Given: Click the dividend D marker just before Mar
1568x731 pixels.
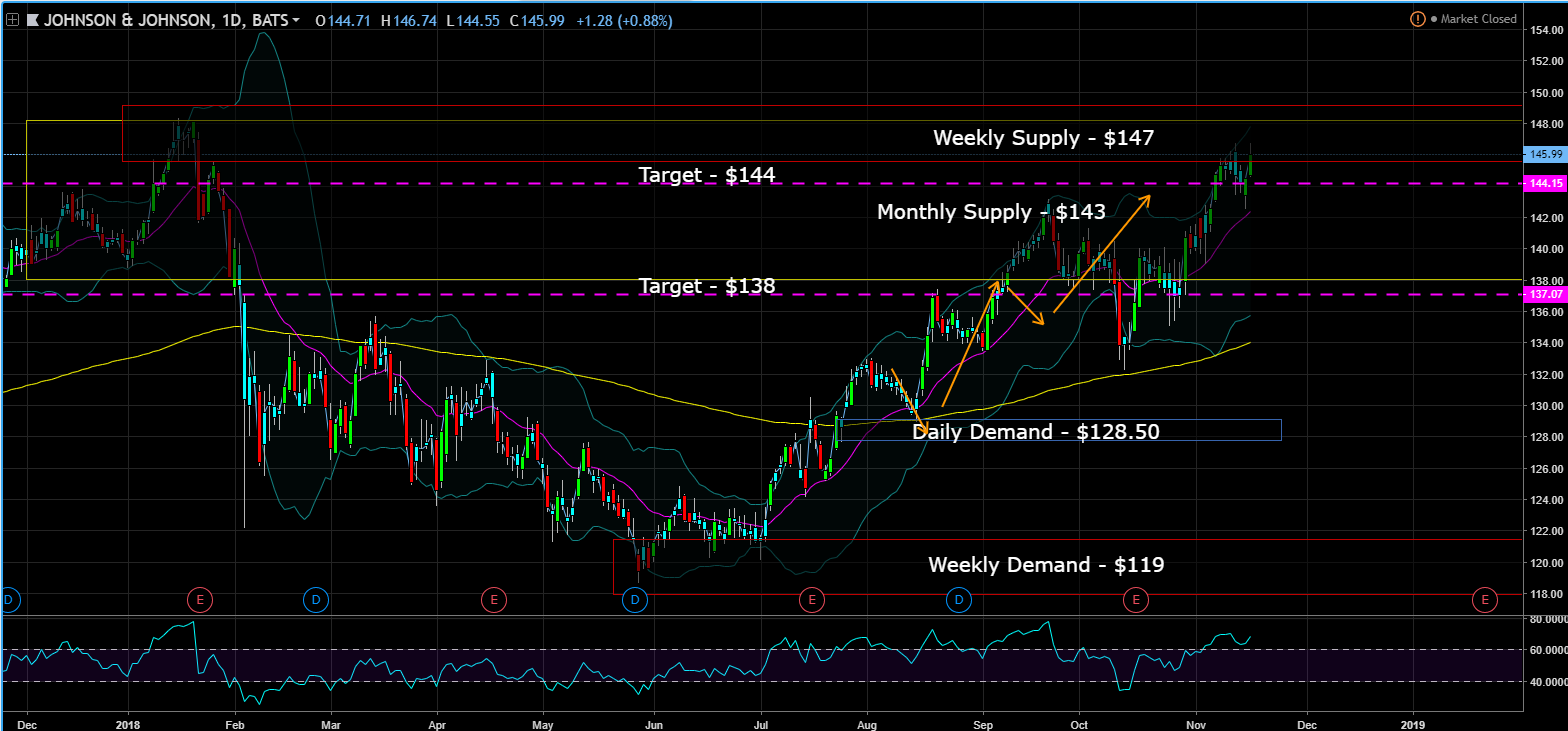Looking at the screenshot, I should 315,599.
